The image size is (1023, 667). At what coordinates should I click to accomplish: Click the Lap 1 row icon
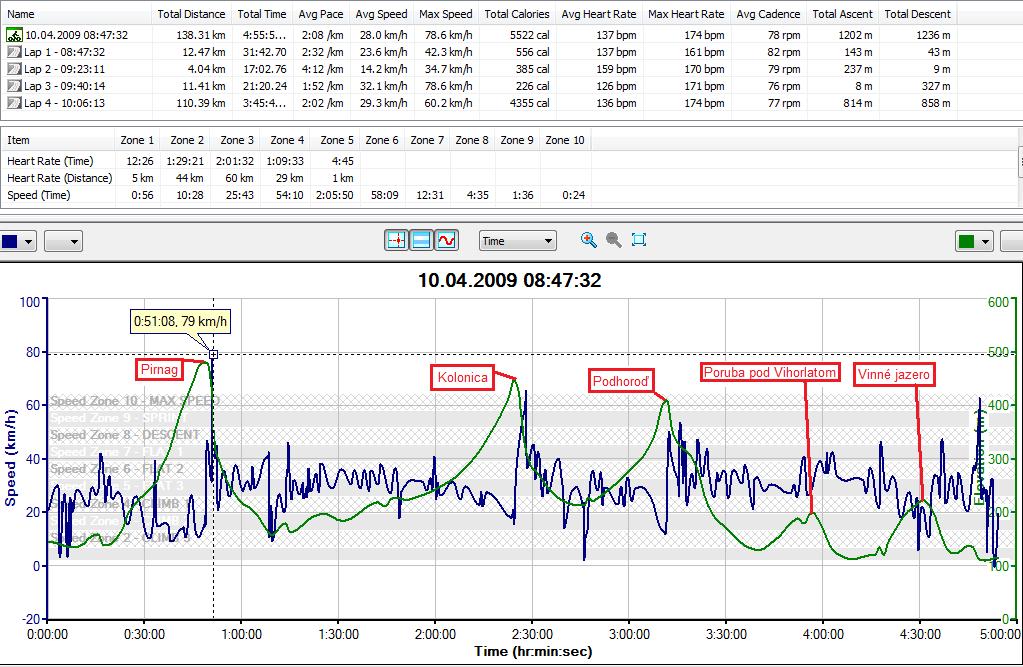pos(14,52)
